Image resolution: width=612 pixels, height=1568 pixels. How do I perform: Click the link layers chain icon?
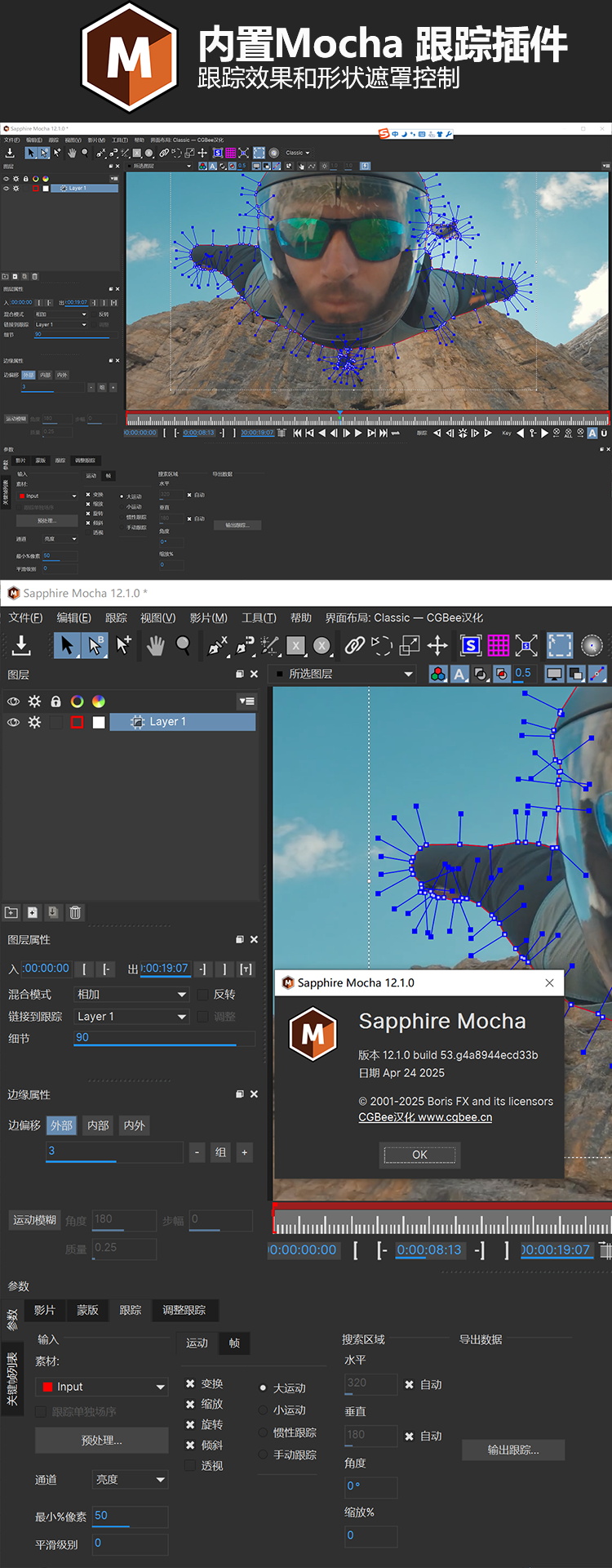354,646
